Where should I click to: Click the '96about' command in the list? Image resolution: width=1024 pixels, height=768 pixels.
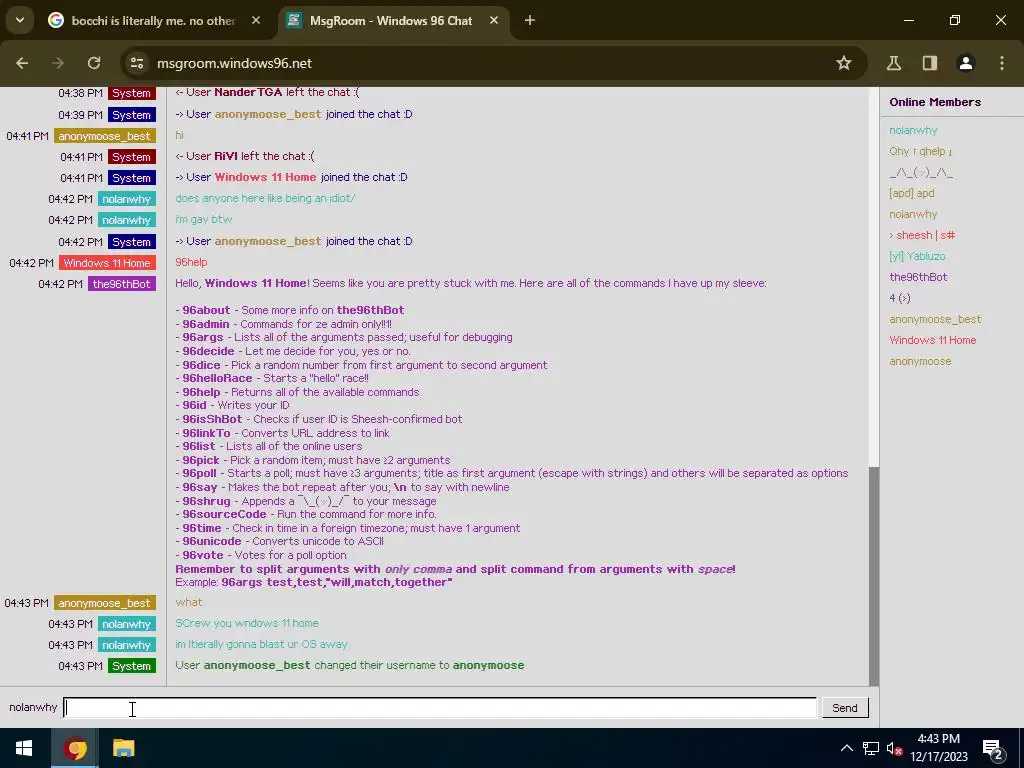tap(206, 310)
